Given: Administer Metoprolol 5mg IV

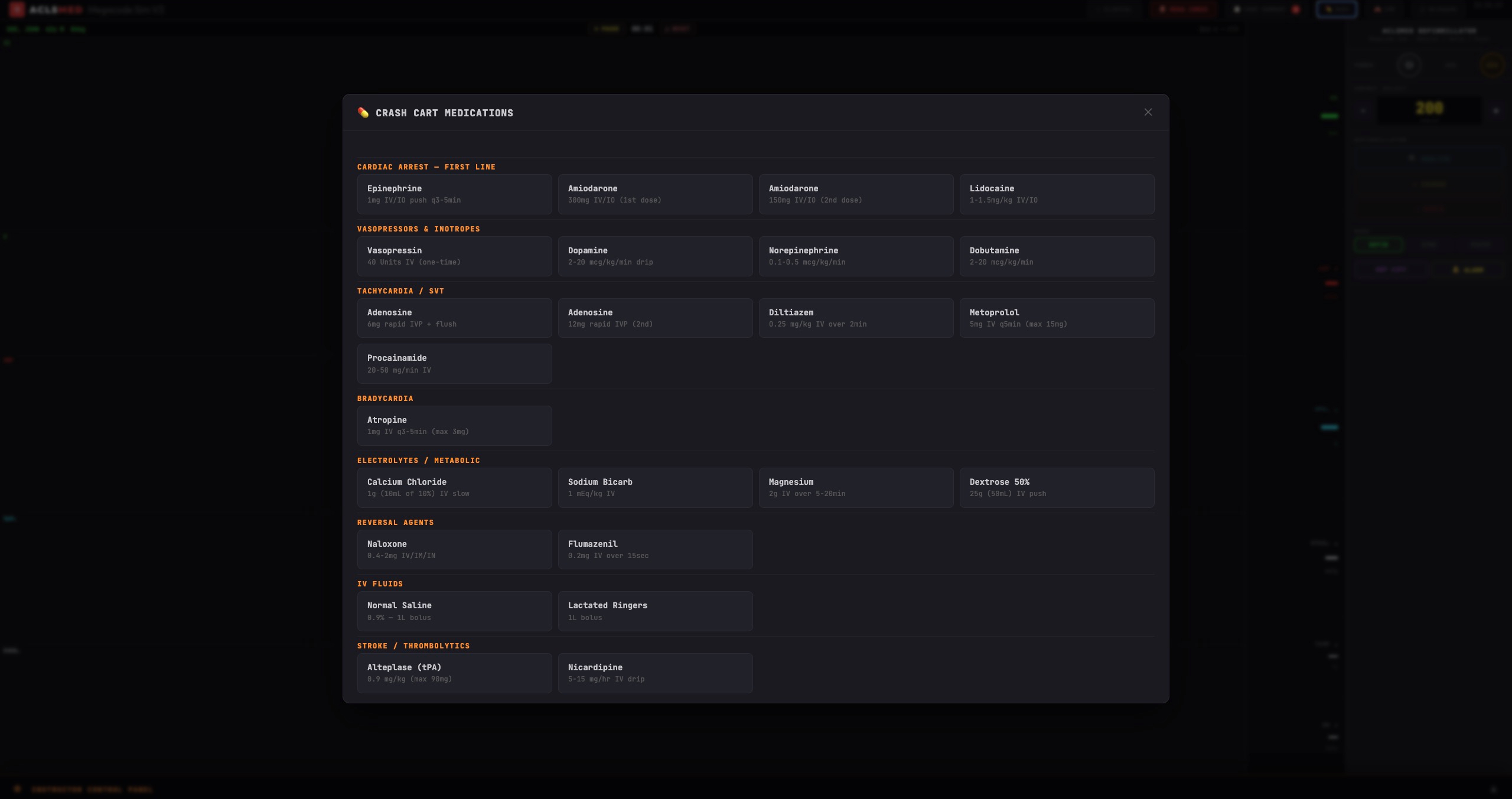Looking at the screenshot, I should pyautogui.click(x=1057, y=318).
